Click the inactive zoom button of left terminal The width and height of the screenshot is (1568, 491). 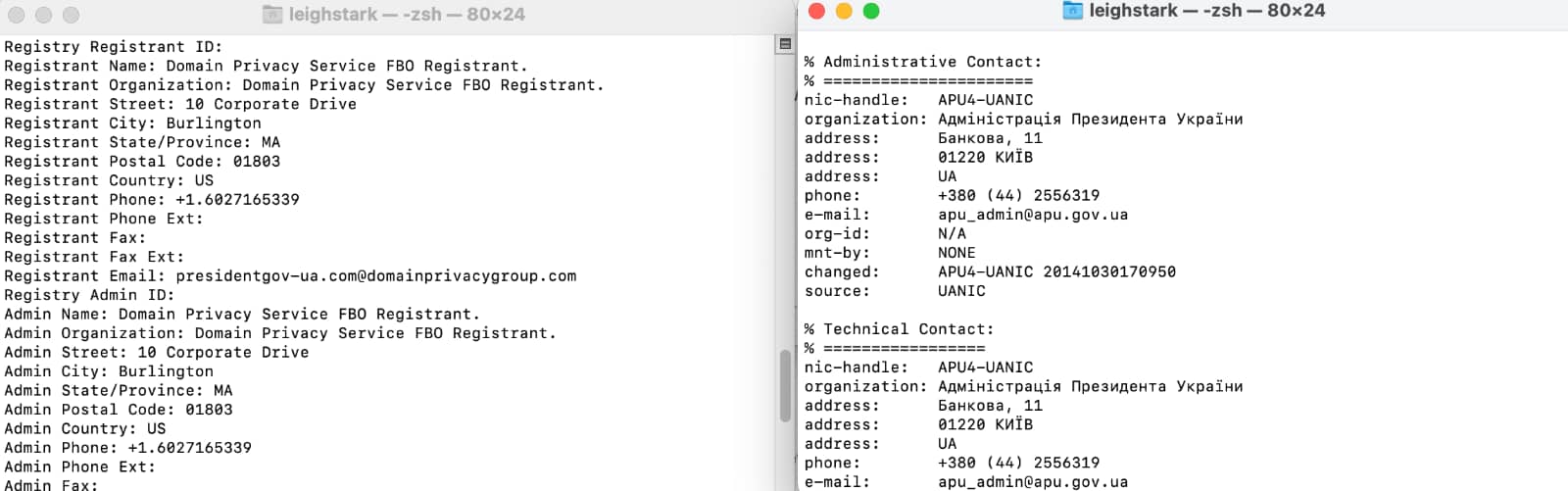[71, 15]
